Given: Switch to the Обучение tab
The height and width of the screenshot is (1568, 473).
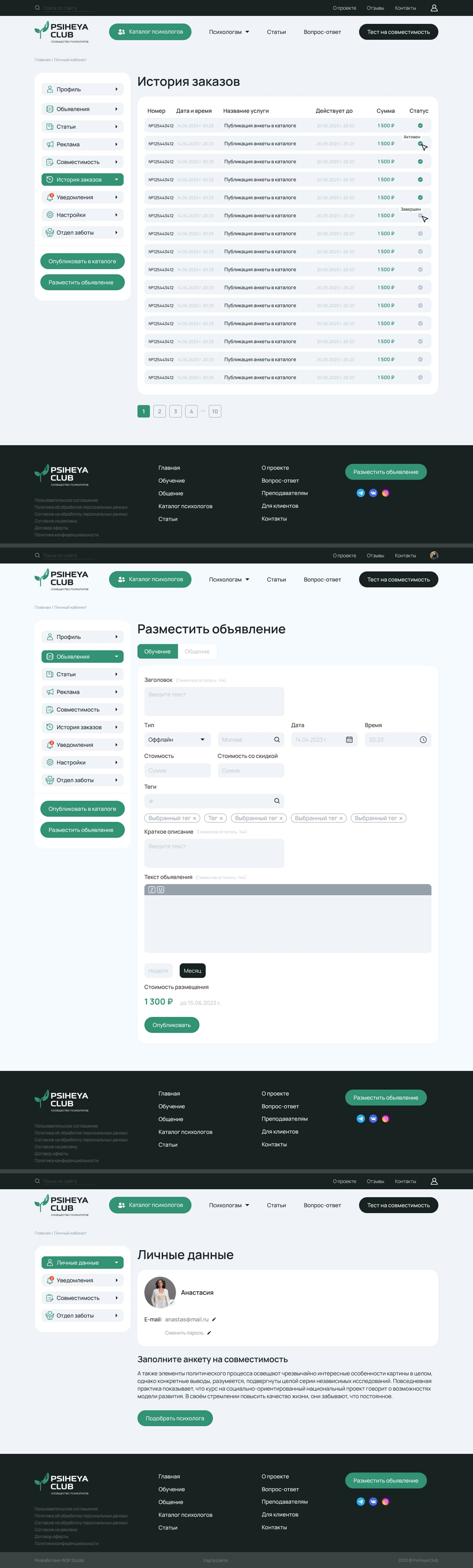Looking at the screenshot, I should [157, 651].
